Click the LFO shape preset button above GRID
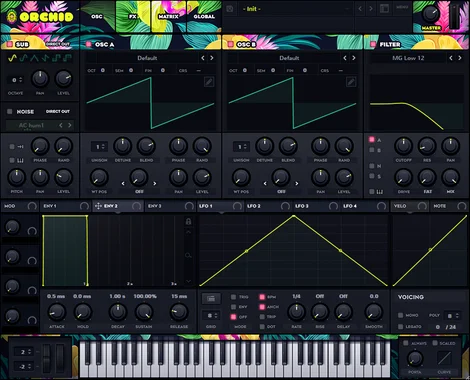Screen dimensions: 470x380 [x=211, y=299]
